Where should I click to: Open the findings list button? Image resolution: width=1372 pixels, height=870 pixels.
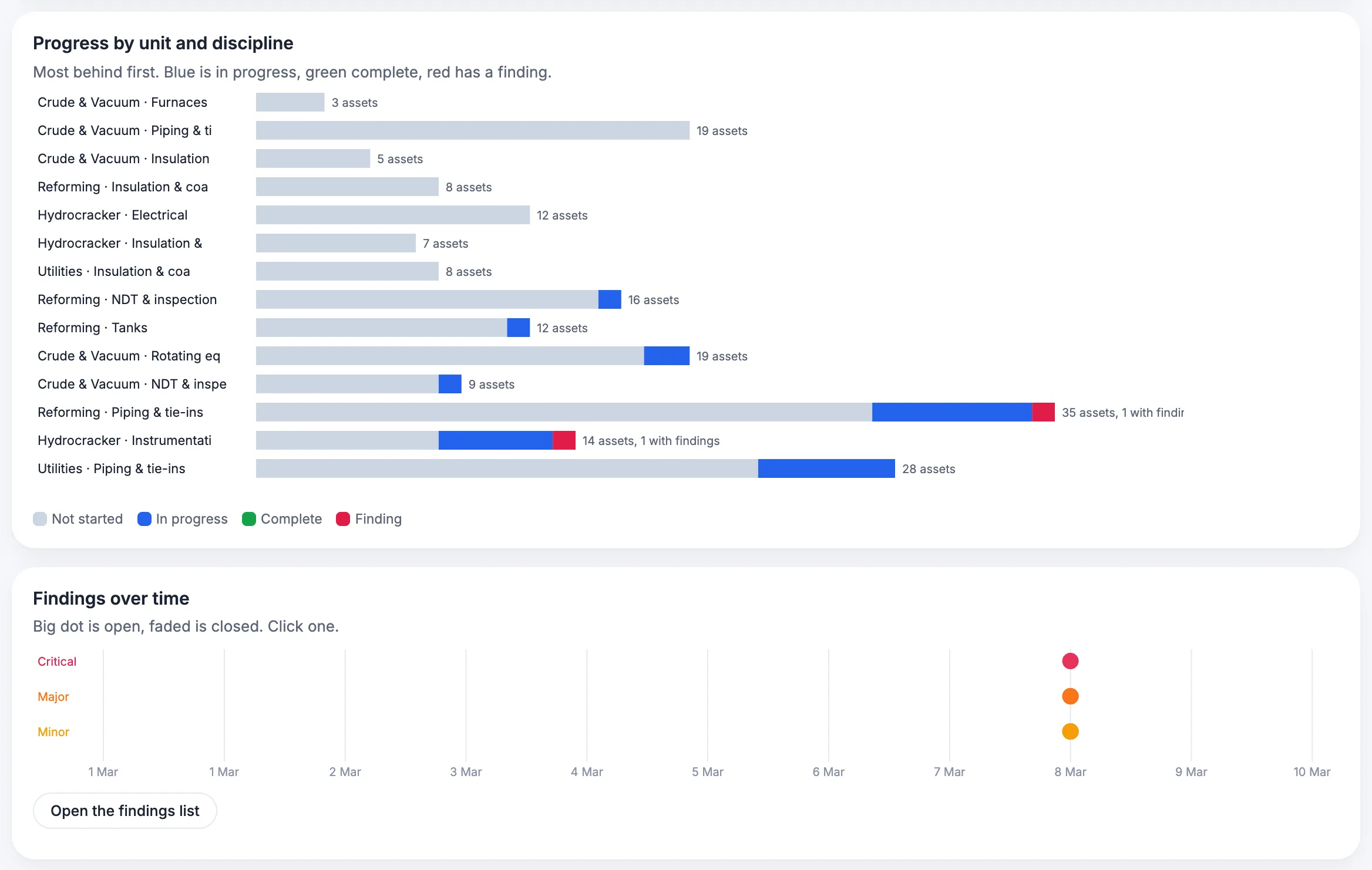pyautogui.click(x=125, y=811)
